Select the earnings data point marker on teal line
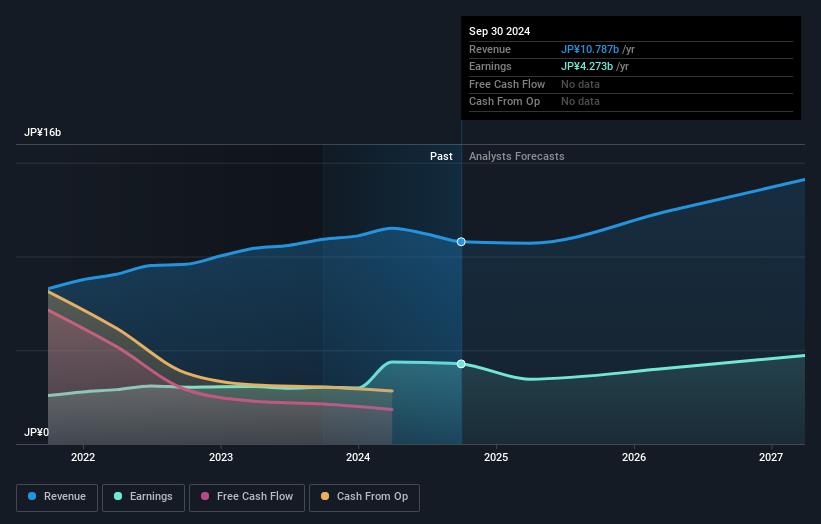Image resolution: width=821 pixels, height=524 pixels. click(x=461, y=364)
